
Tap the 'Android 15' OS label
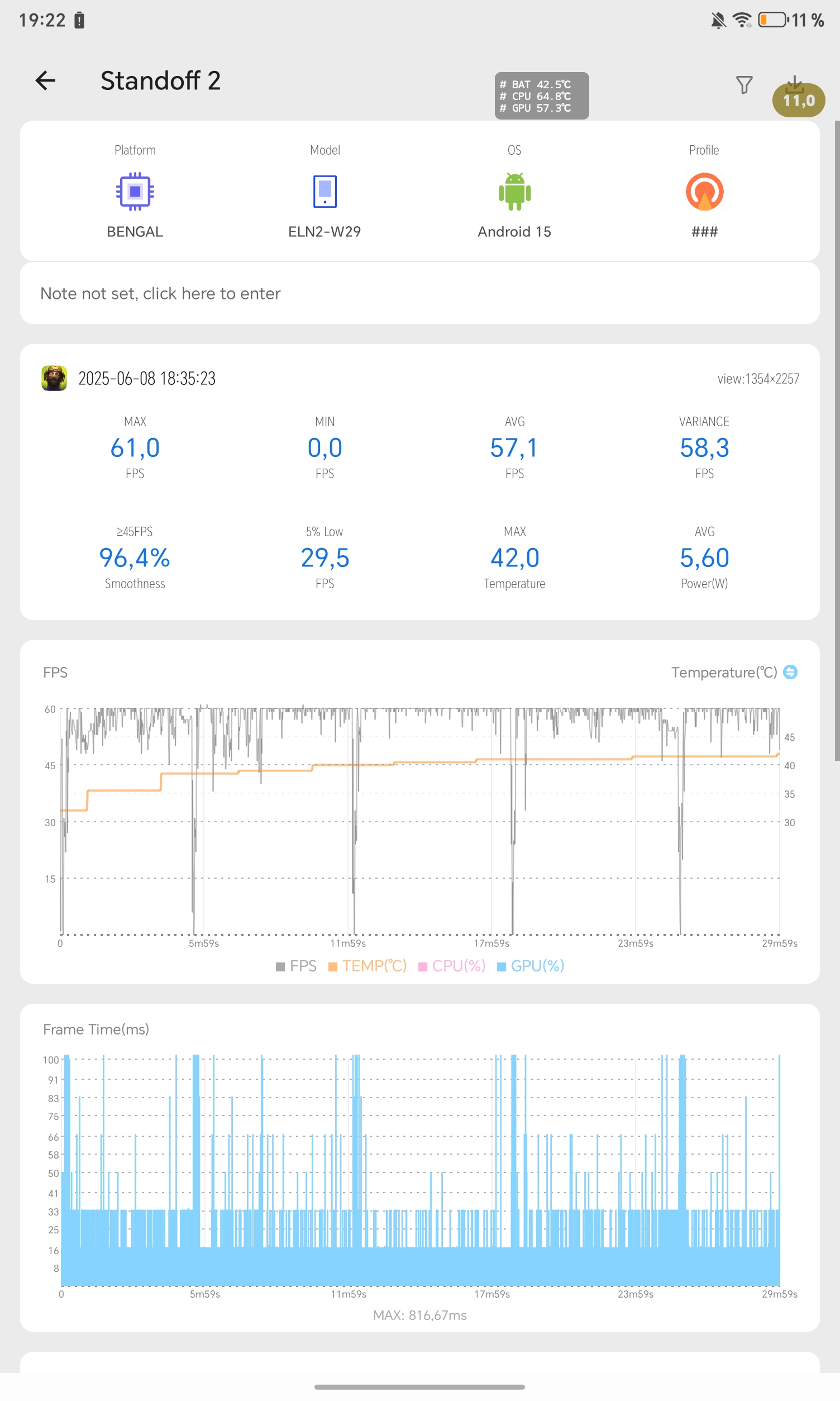click(x=514, y=231)
